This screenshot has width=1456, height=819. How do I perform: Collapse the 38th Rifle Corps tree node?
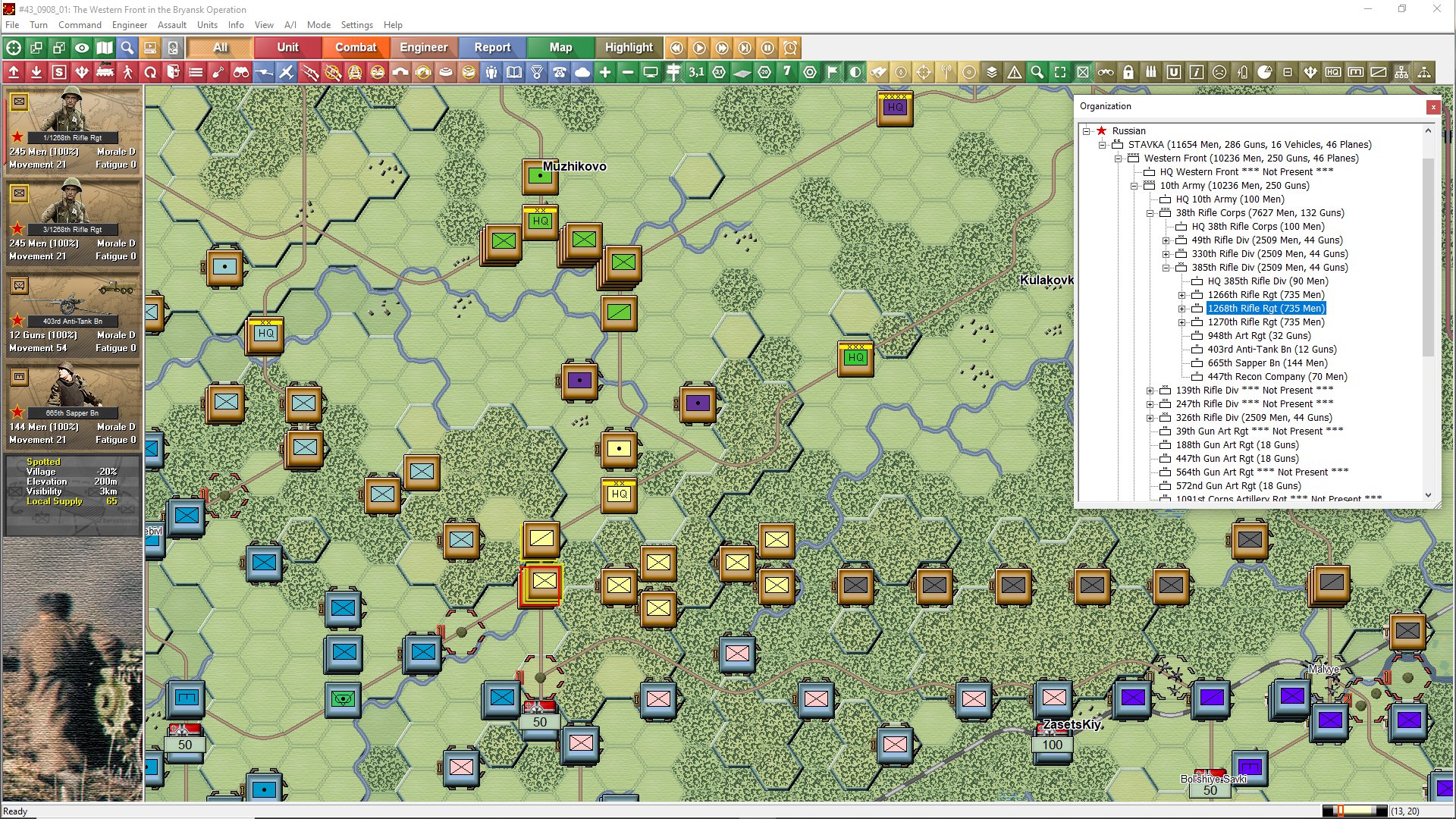[x=1150, y=213]
